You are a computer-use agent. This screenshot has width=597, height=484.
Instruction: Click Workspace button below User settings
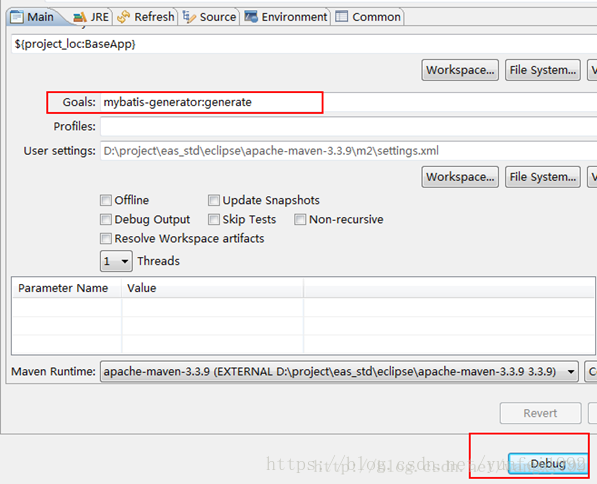[460, 177]
